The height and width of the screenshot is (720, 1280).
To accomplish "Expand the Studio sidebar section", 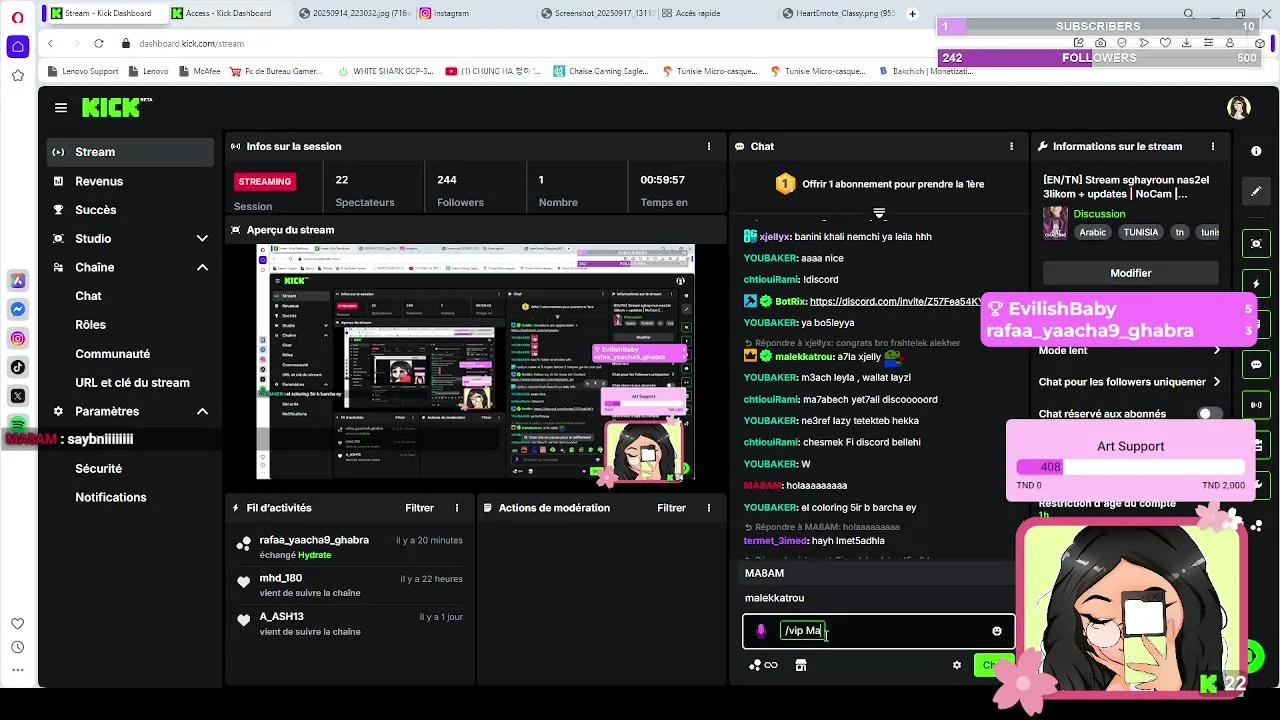I will coord(202,239).
